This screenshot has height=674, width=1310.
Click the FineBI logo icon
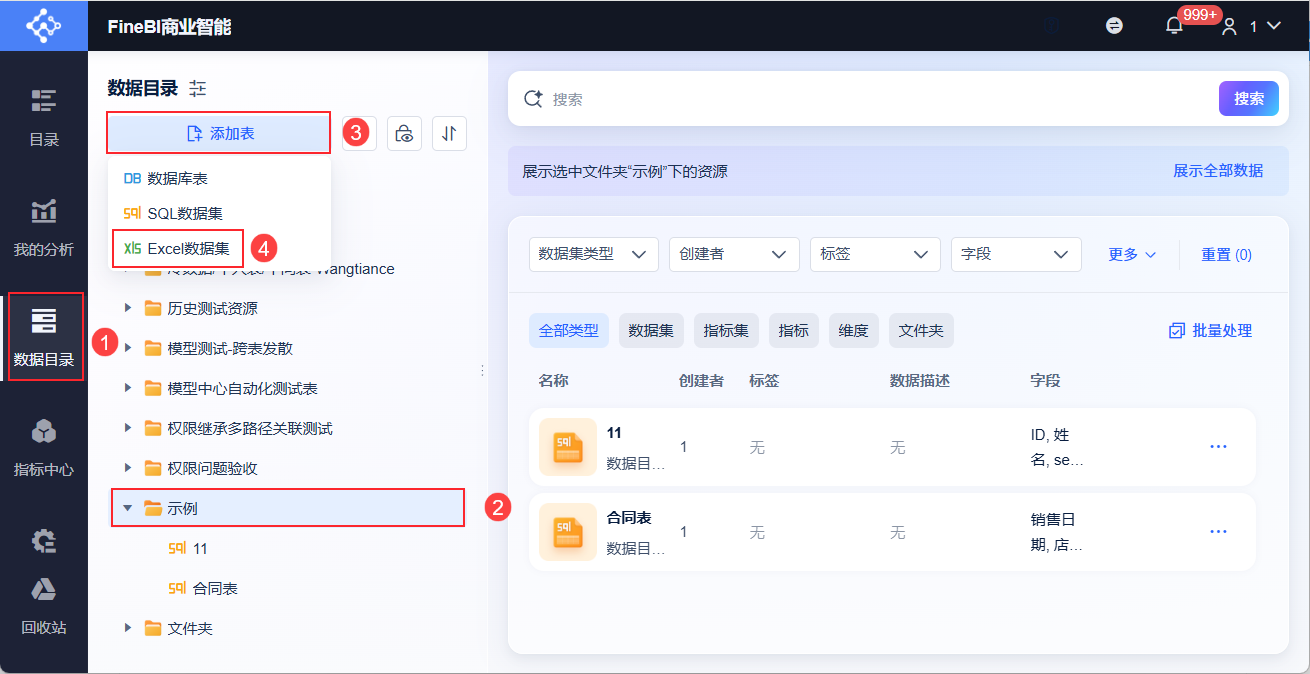pos(43,26)
